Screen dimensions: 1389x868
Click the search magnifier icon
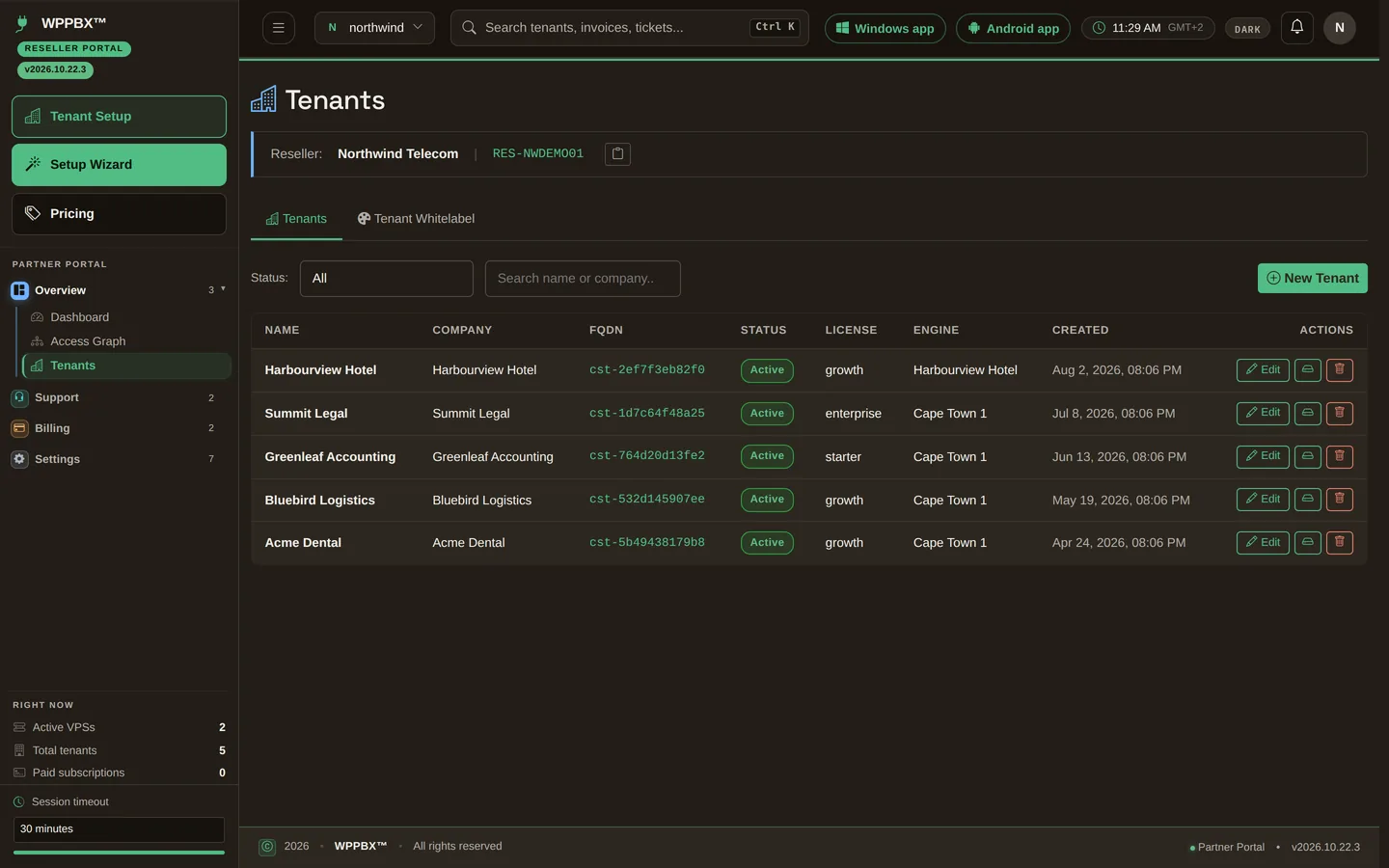click(x=469, y=28)
